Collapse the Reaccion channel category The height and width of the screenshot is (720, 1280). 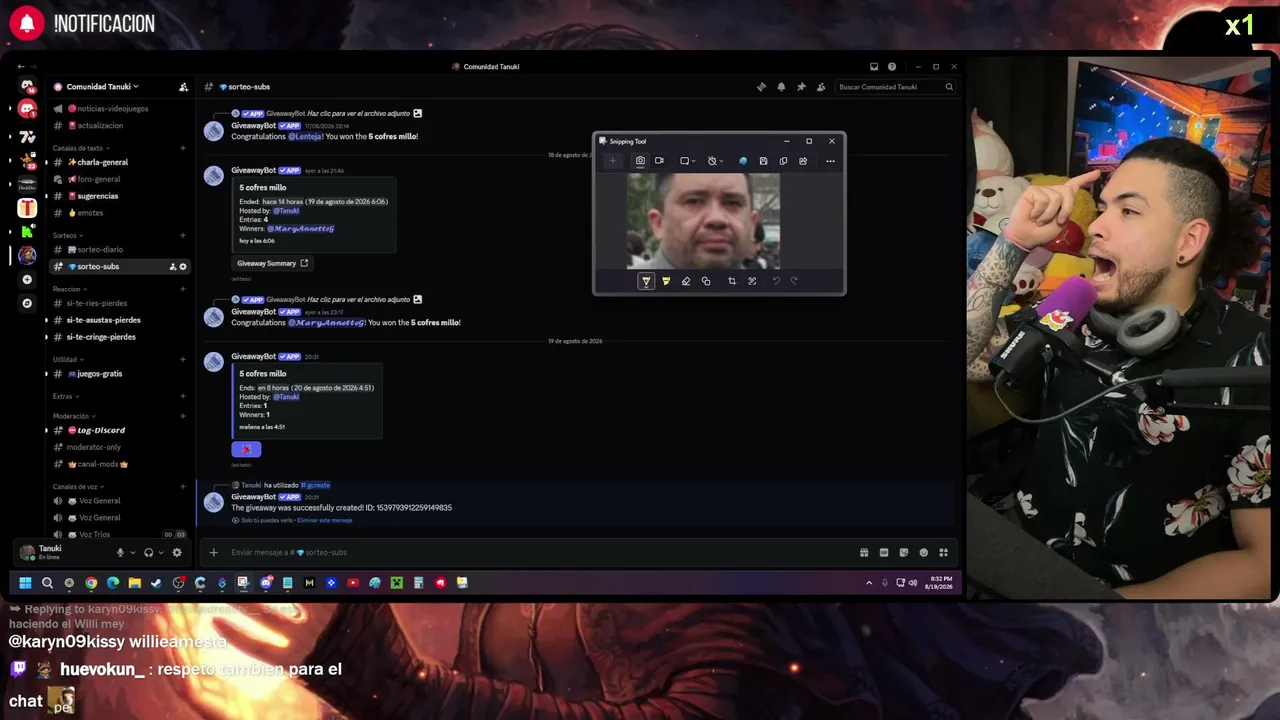[70, 289]
